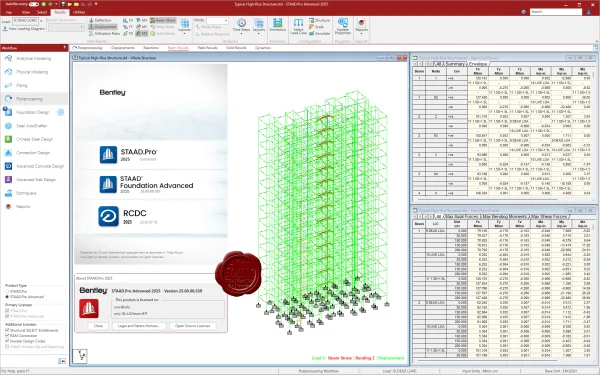Viewport: 600px width, 375px height.
Task: Select the Time Steps icon
Action: [x=241, y=25]
